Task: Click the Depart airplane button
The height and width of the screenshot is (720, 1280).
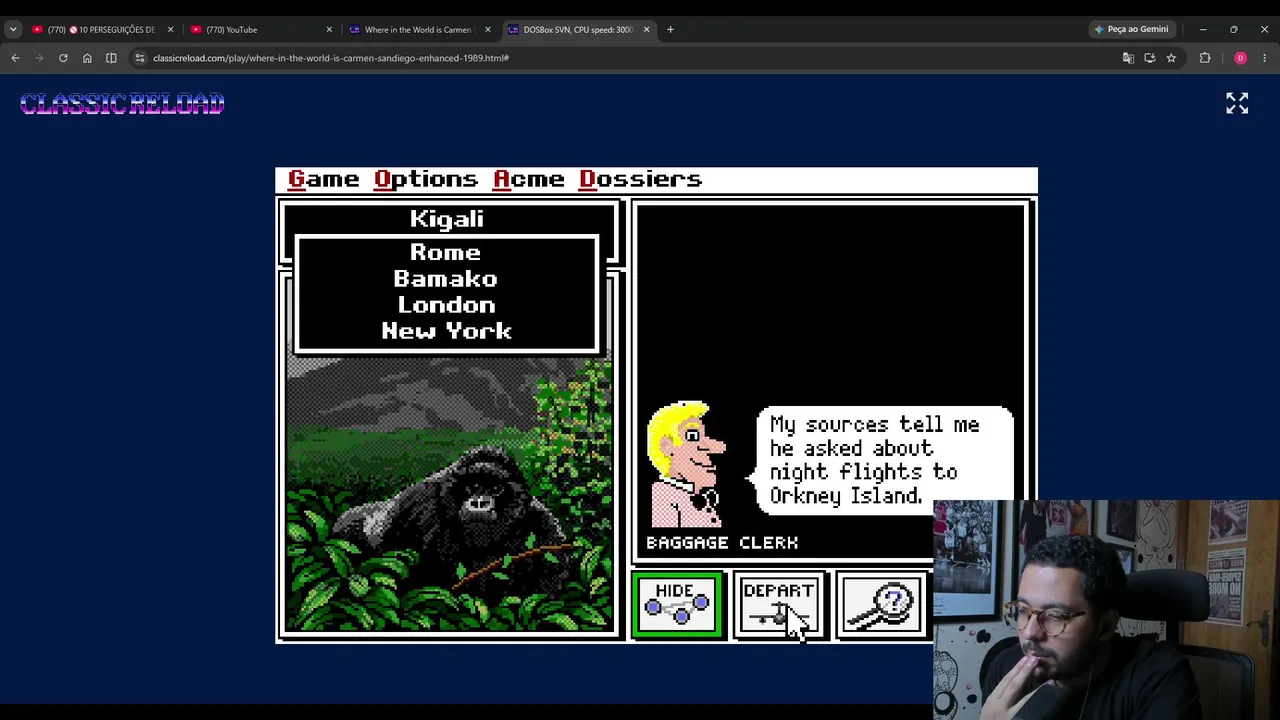Action: click(779, 605)
